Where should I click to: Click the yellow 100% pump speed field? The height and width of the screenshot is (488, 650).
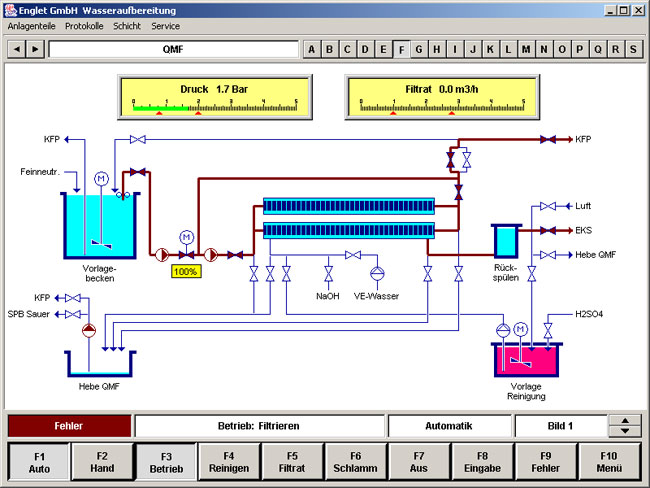185,271
